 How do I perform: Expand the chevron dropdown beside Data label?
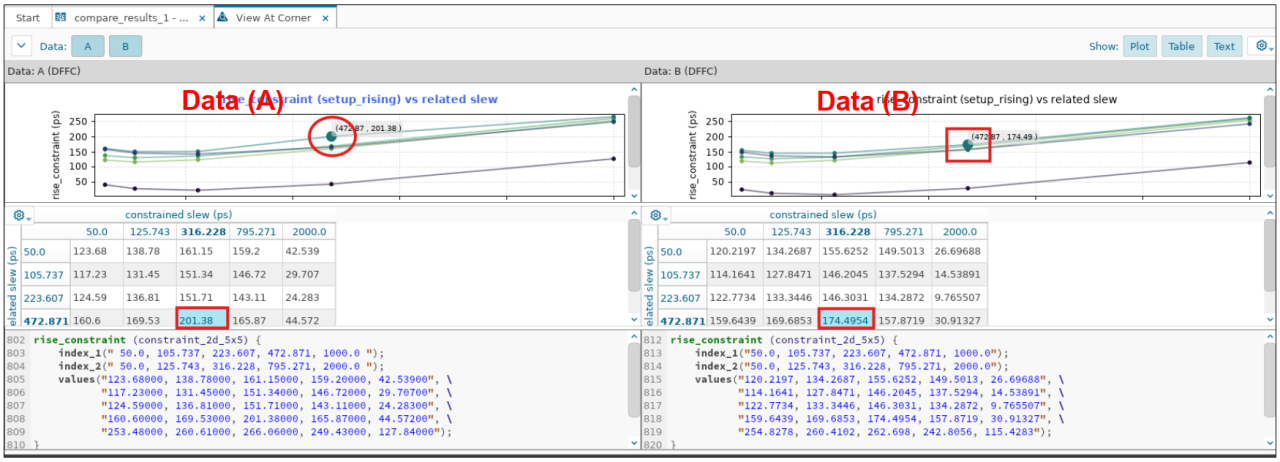(x=21, y=46)
